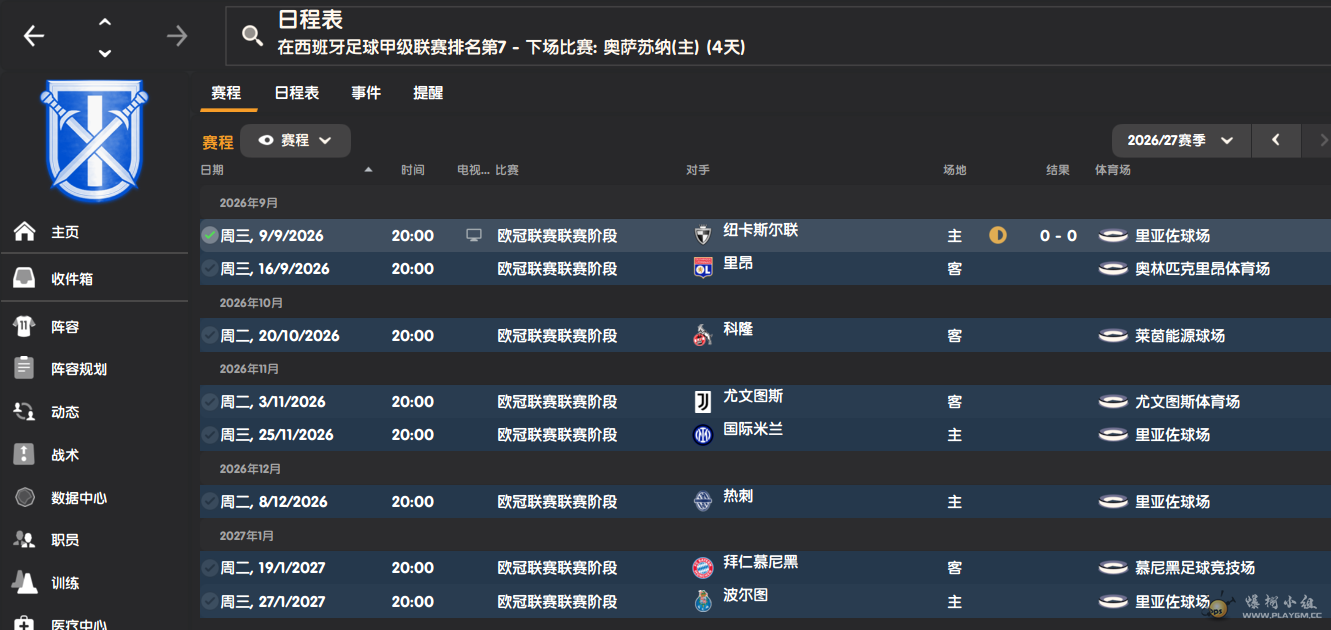Toggle checkmark on the 16/9/2026 Lyon fixture
The width and height of the screenshot is (1331, 630).
pyautogui.click(x=210, y=268)
